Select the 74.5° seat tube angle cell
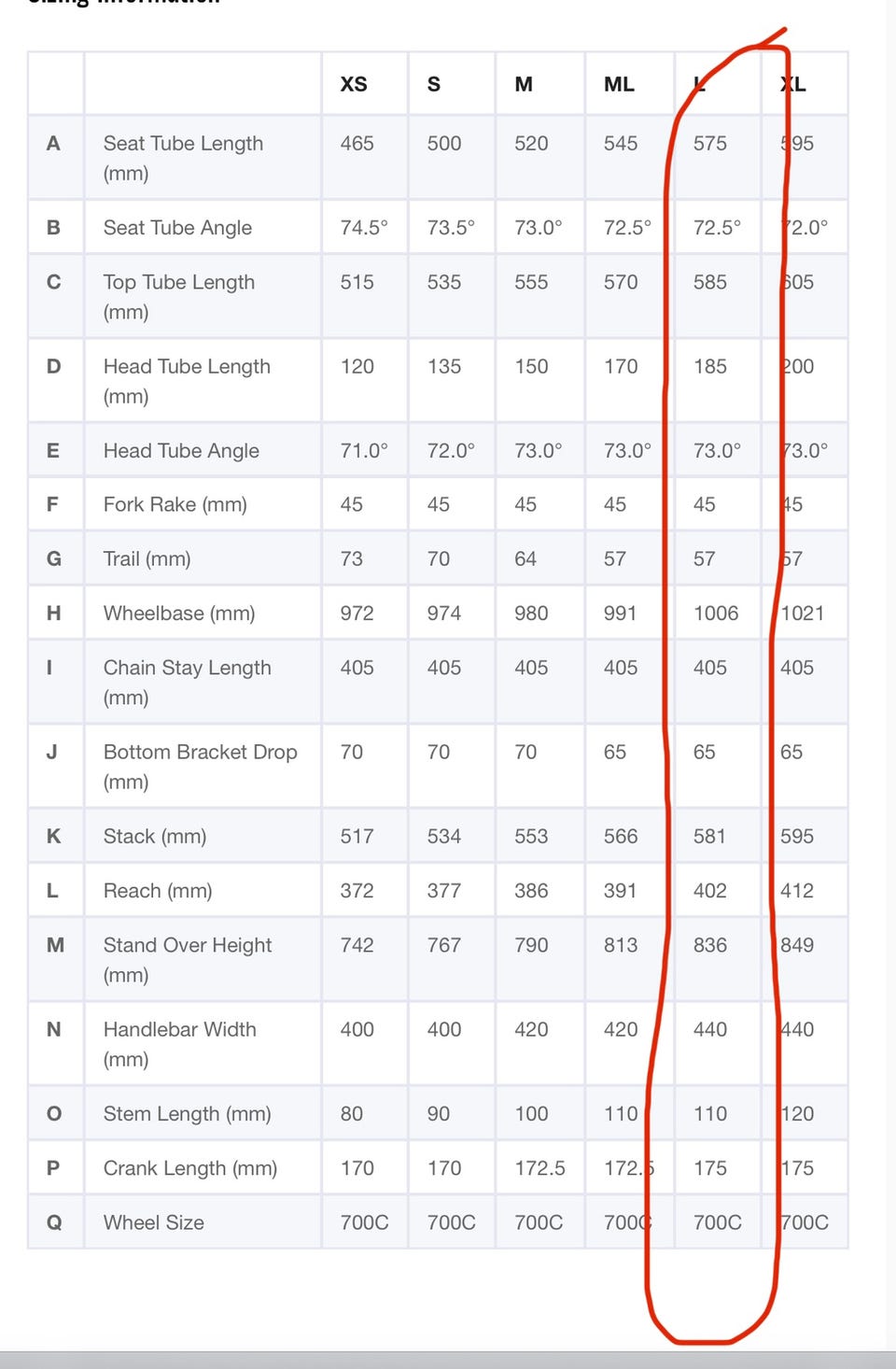The image size is (896, 1369). click(x=364, y=228)
